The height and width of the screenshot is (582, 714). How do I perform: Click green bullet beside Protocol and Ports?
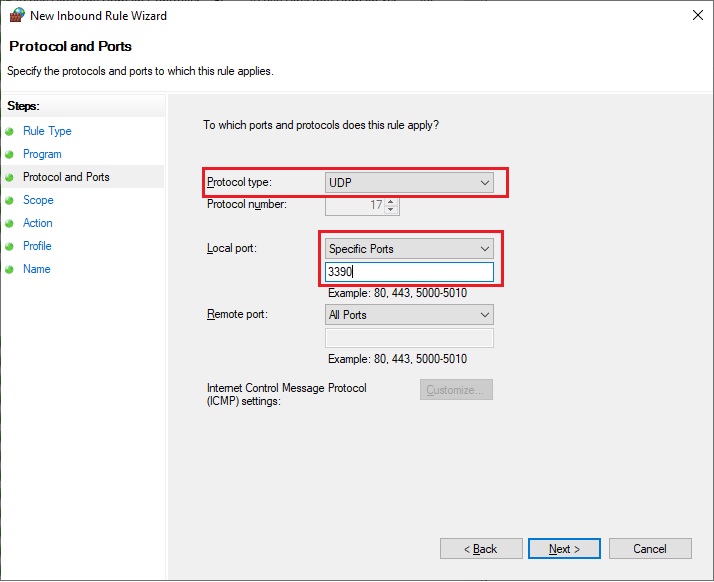(x=10, y=178)
